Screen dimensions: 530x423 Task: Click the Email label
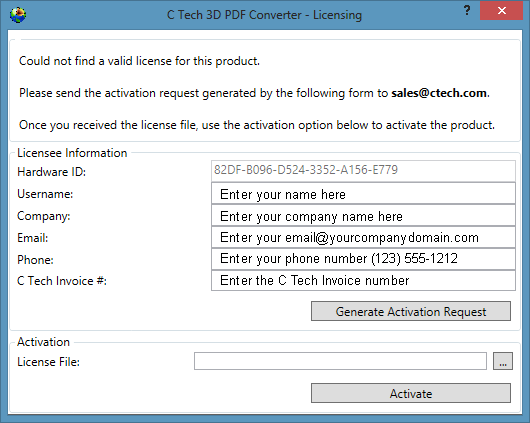coord(32,238)
